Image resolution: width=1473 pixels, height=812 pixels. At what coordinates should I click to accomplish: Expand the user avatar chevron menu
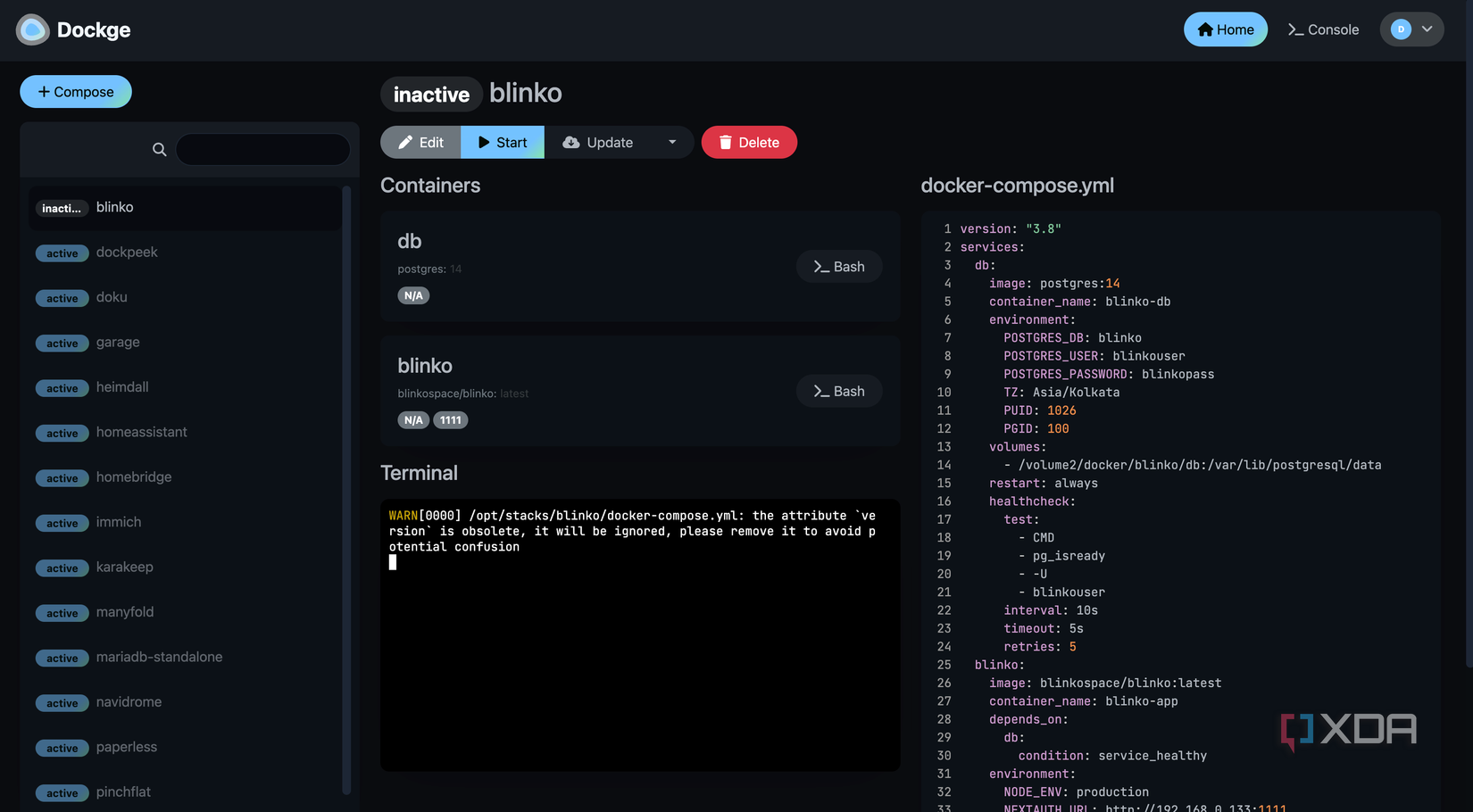(x=1426, y=29)
